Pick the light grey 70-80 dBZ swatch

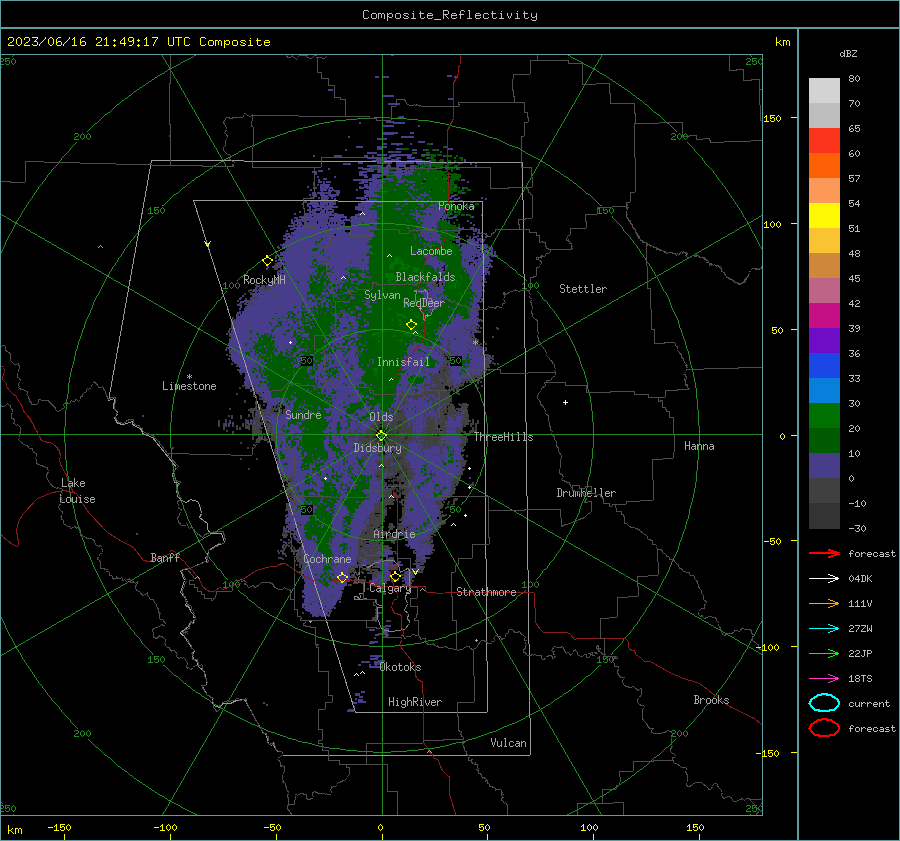point(824,91)
